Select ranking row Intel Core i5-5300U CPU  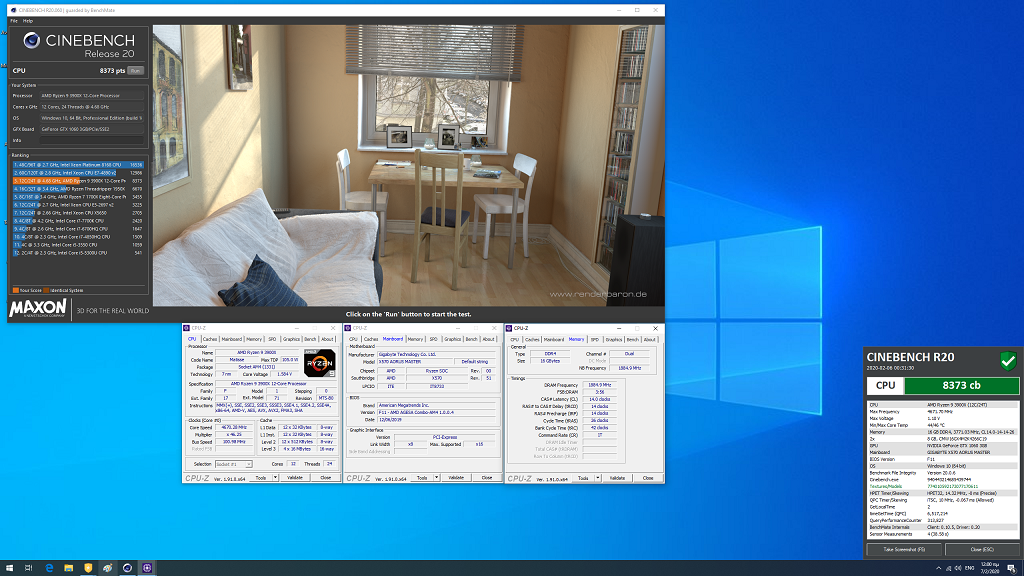click(78, 253)
